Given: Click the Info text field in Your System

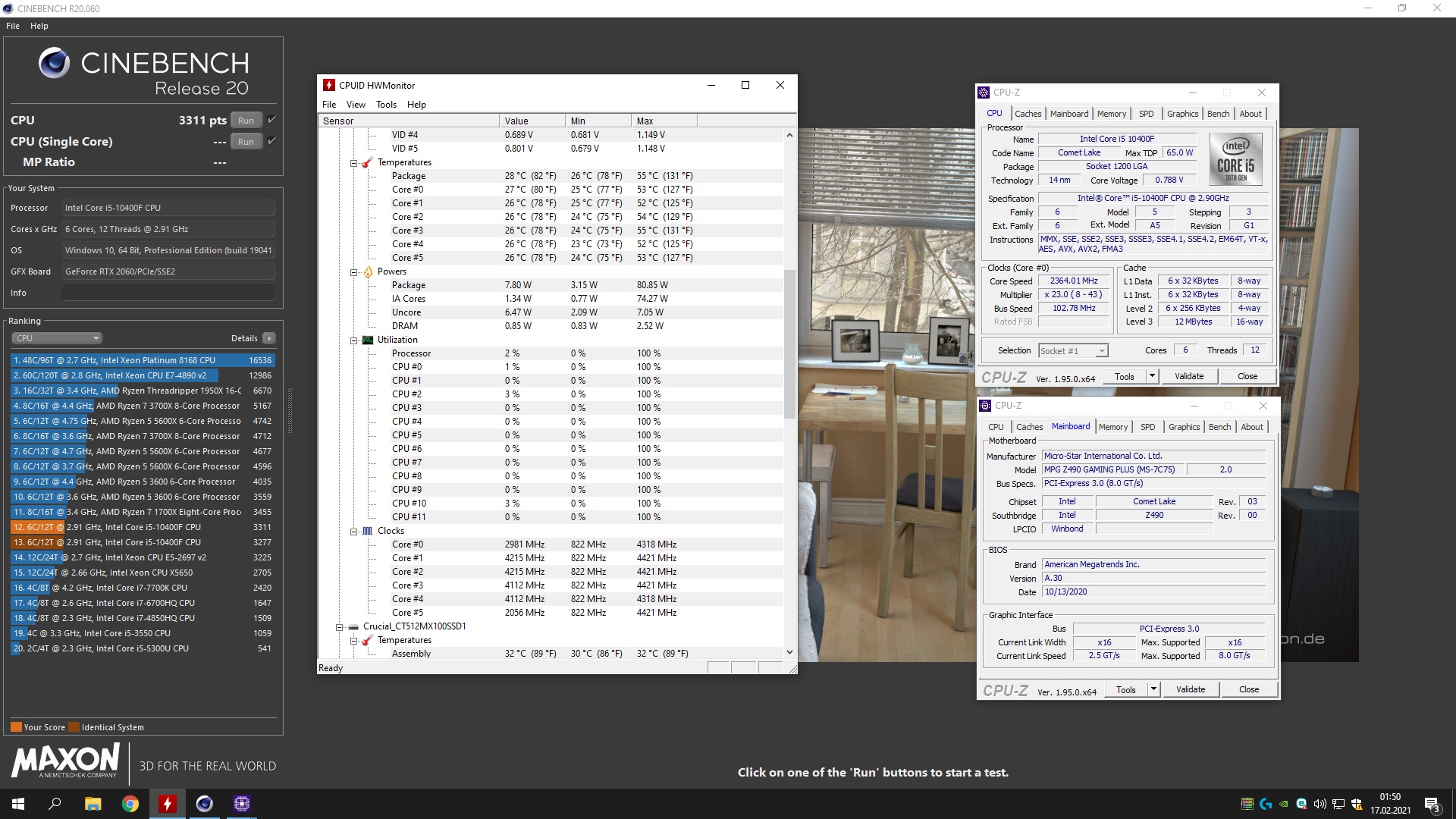Looking at the screenshot, I should pyautogui.click(x=168, y=293).
